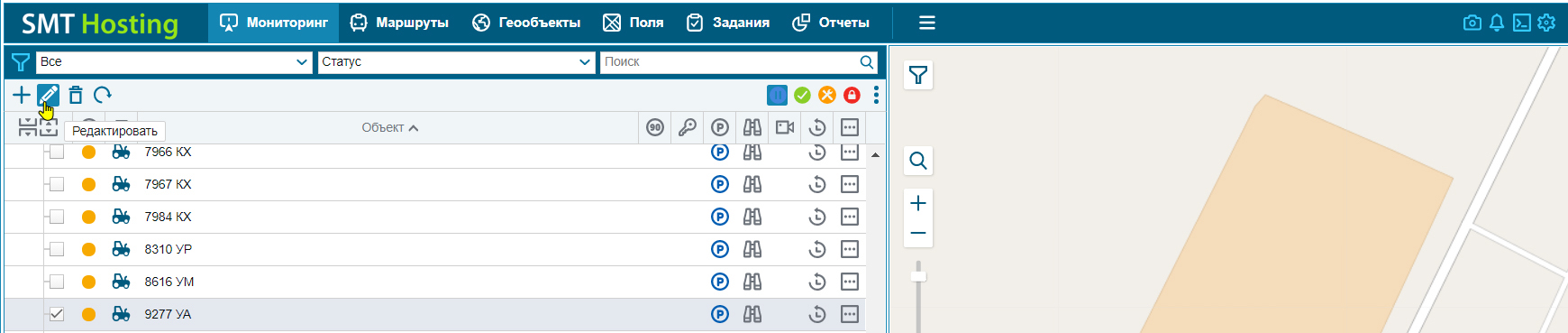Open more options for 8616 УМ
1568x333 pixels.
pos(850,282)
